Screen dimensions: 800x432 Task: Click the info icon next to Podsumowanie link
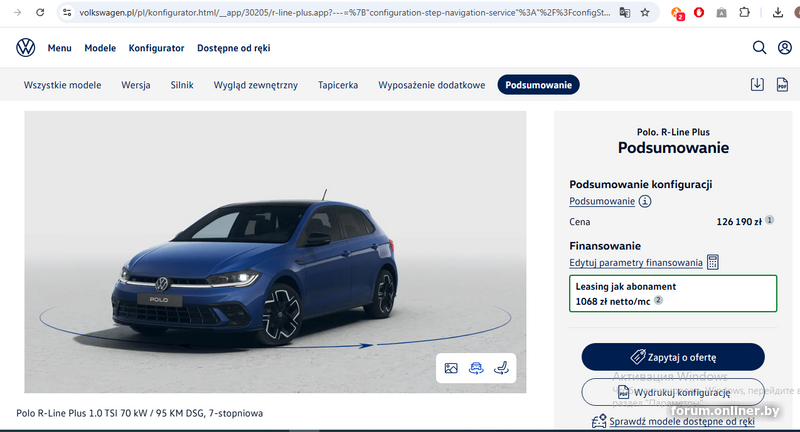point(645,201)
